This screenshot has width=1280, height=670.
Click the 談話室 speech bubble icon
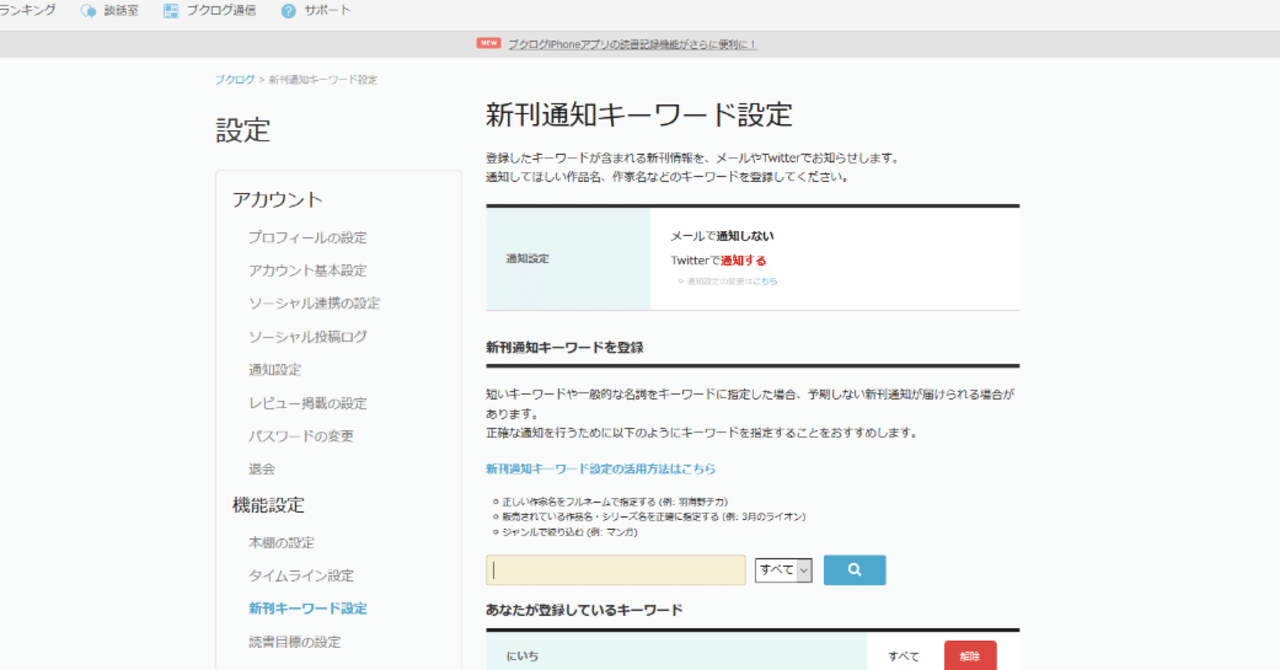(87, 10)
